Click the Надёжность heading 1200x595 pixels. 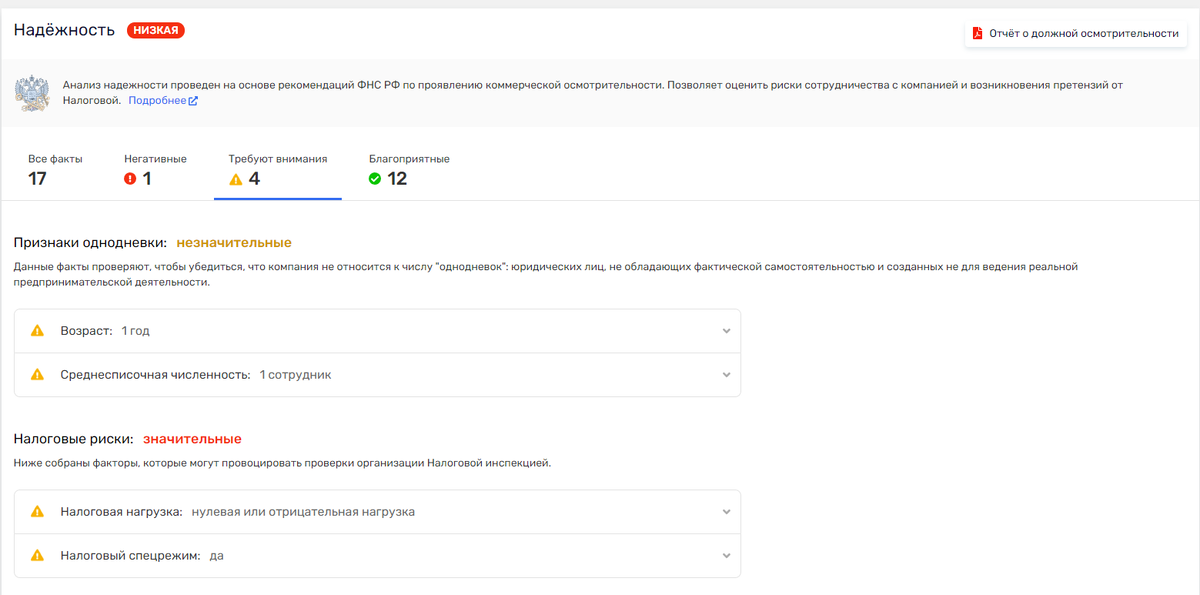click(64, 31)
